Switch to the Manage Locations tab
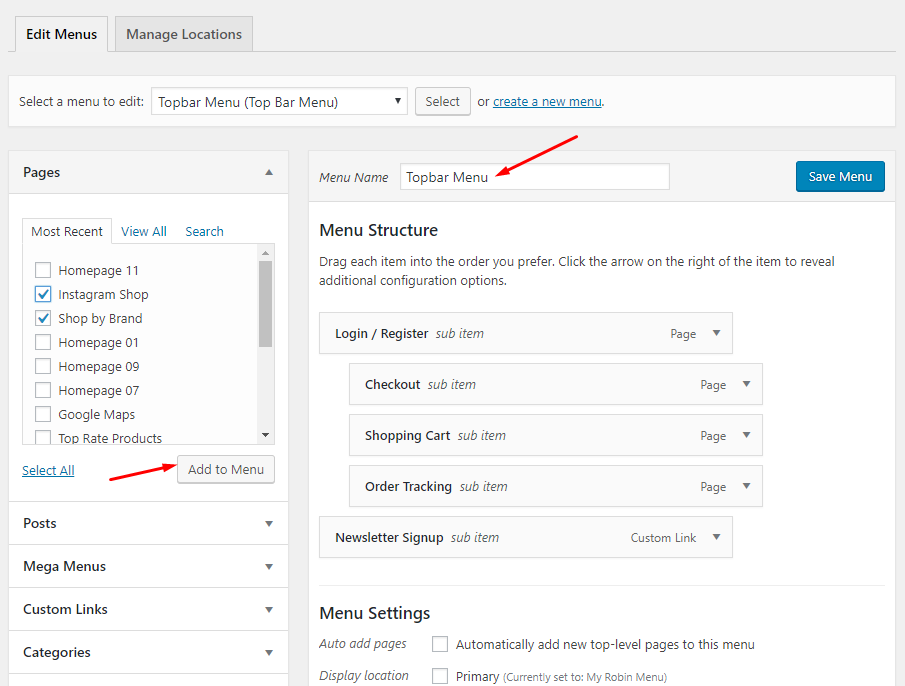The image size is (905, 686). [x=183, y=33]
